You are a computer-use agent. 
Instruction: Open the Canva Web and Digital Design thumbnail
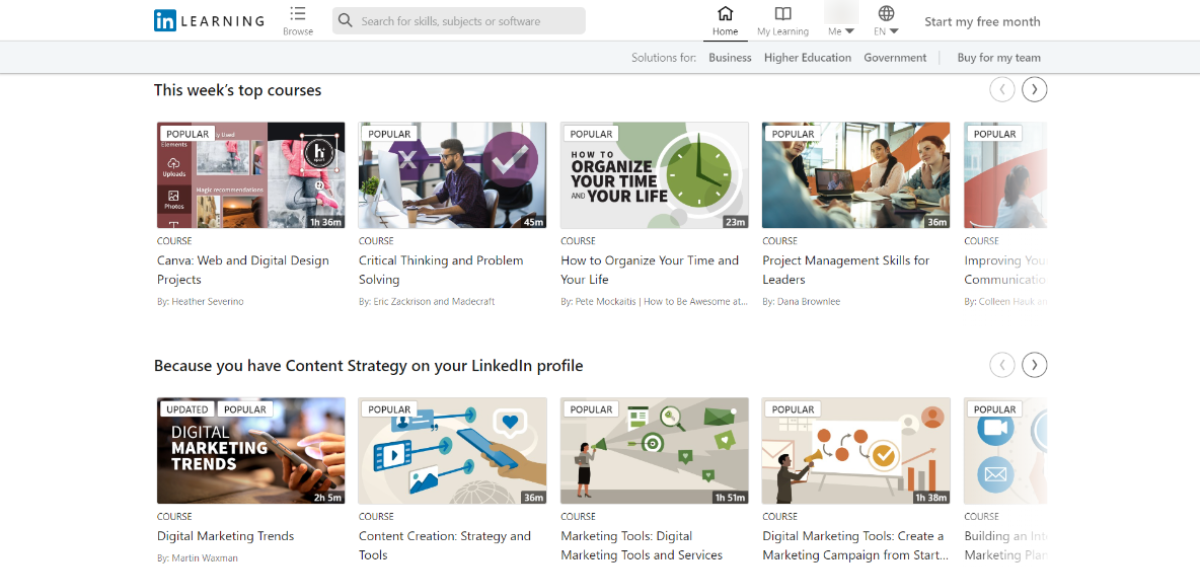251,175
